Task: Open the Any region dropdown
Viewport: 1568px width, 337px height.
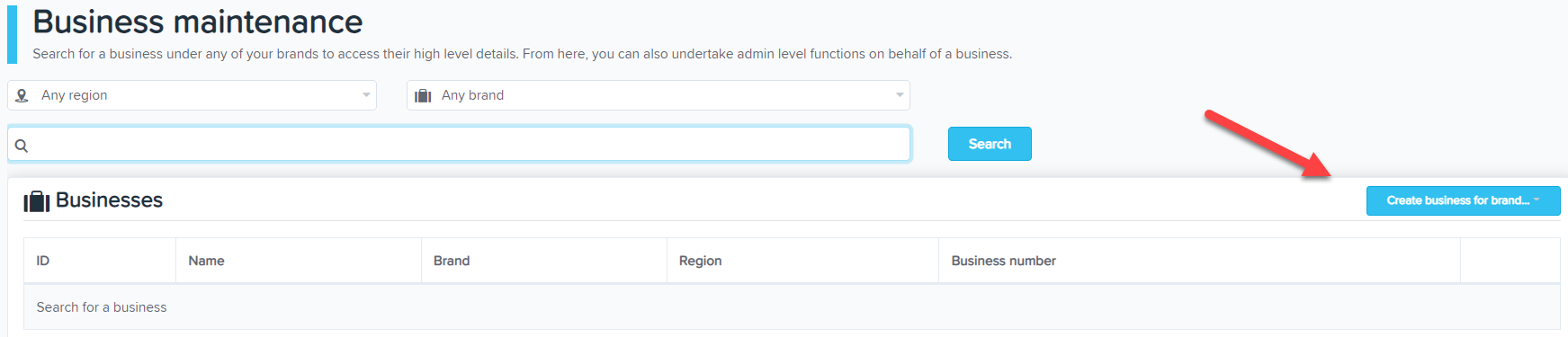Action: coord(192,95)
